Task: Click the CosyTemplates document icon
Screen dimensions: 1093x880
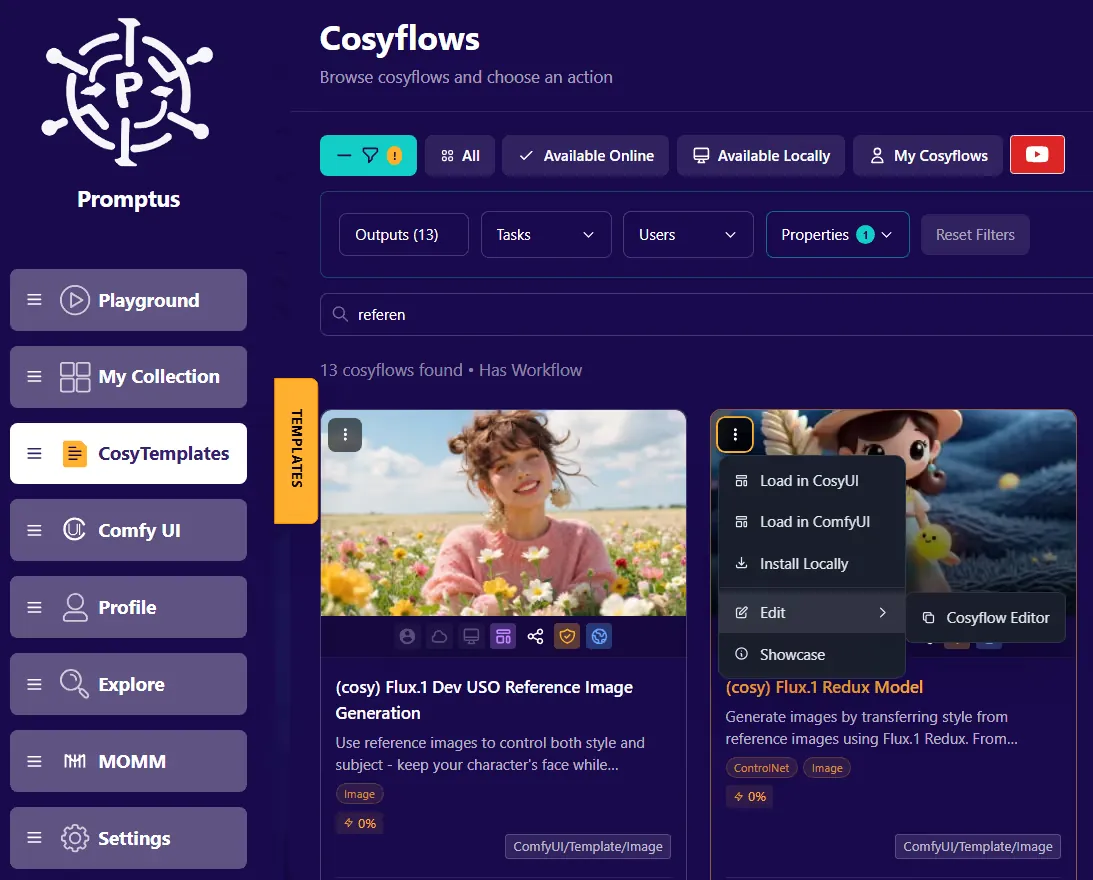Action: tap(75, 454)
